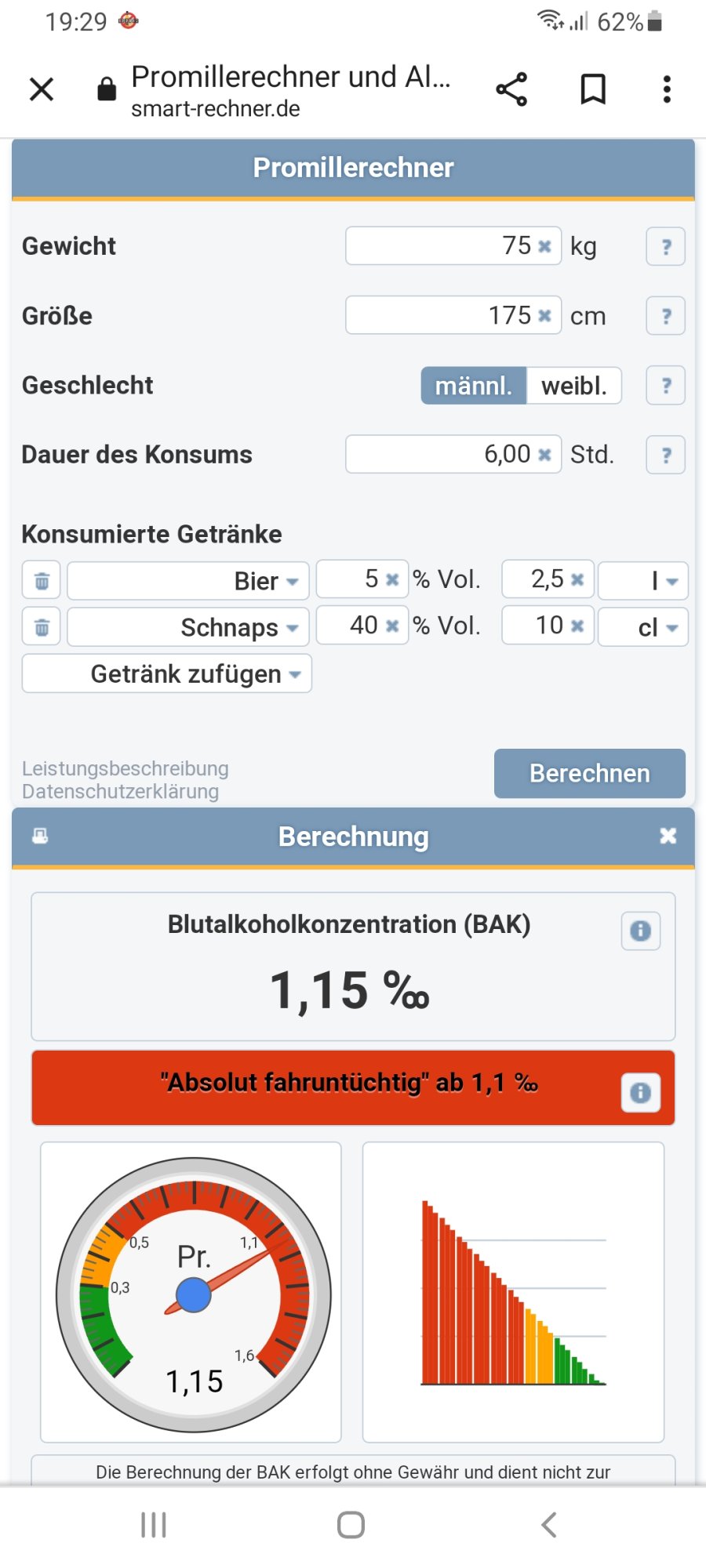Change the cl unit dropdown for Schnaps
Viewport: 706px width, 1568px height.
tap(643, 627)
